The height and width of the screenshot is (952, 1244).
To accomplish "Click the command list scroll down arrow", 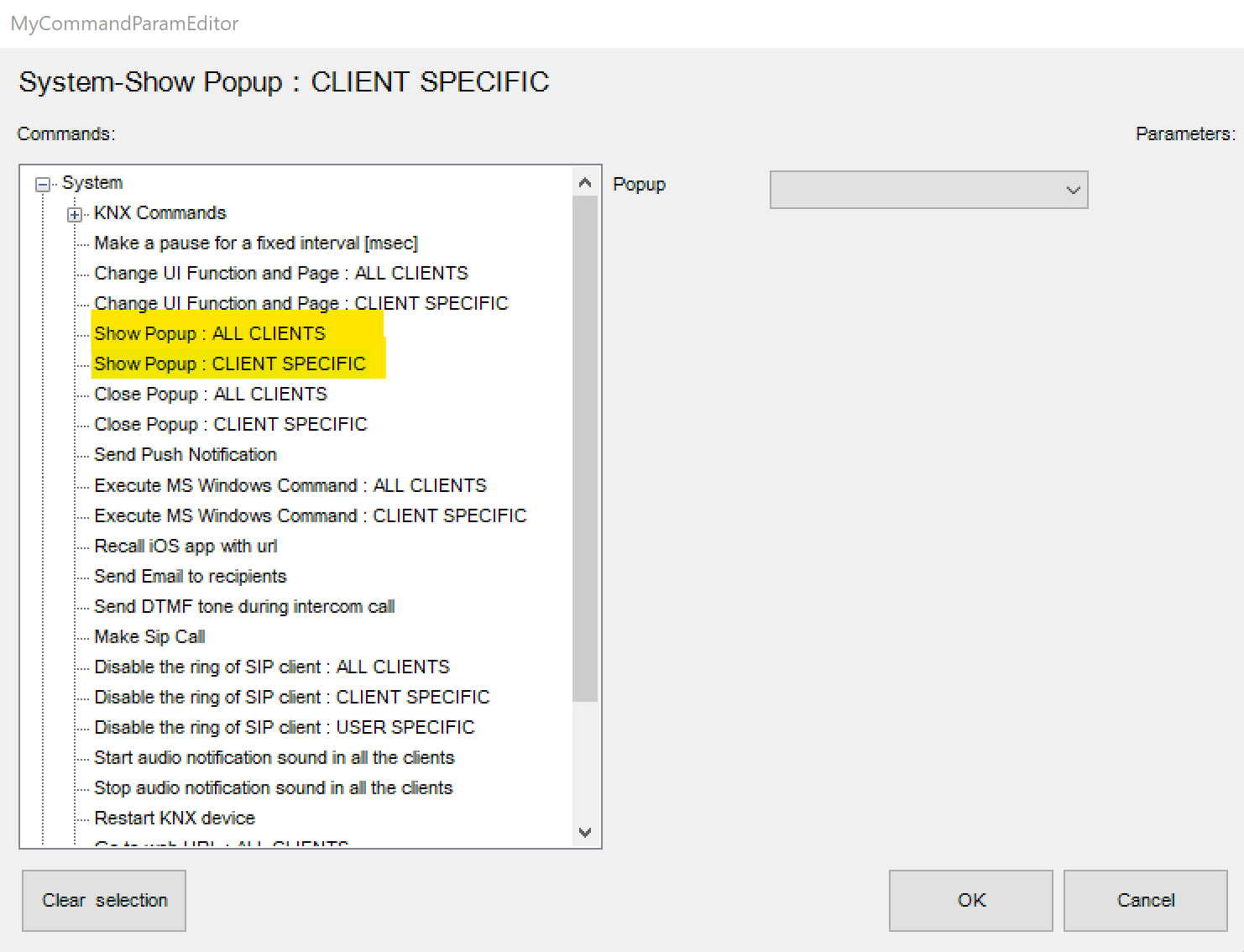I will (x=585, y=832).
